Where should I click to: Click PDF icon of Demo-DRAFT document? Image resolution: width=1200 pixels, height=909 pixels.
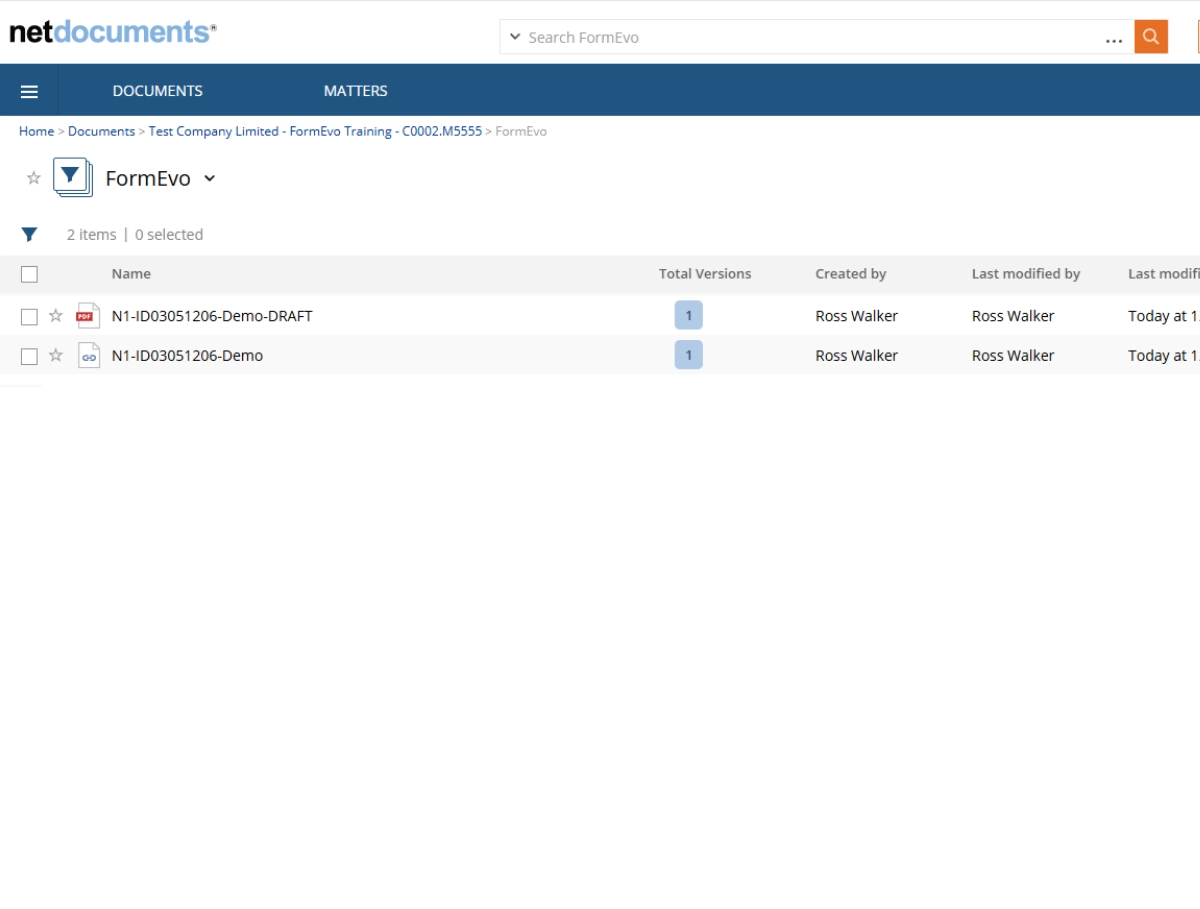pos(88,315)
